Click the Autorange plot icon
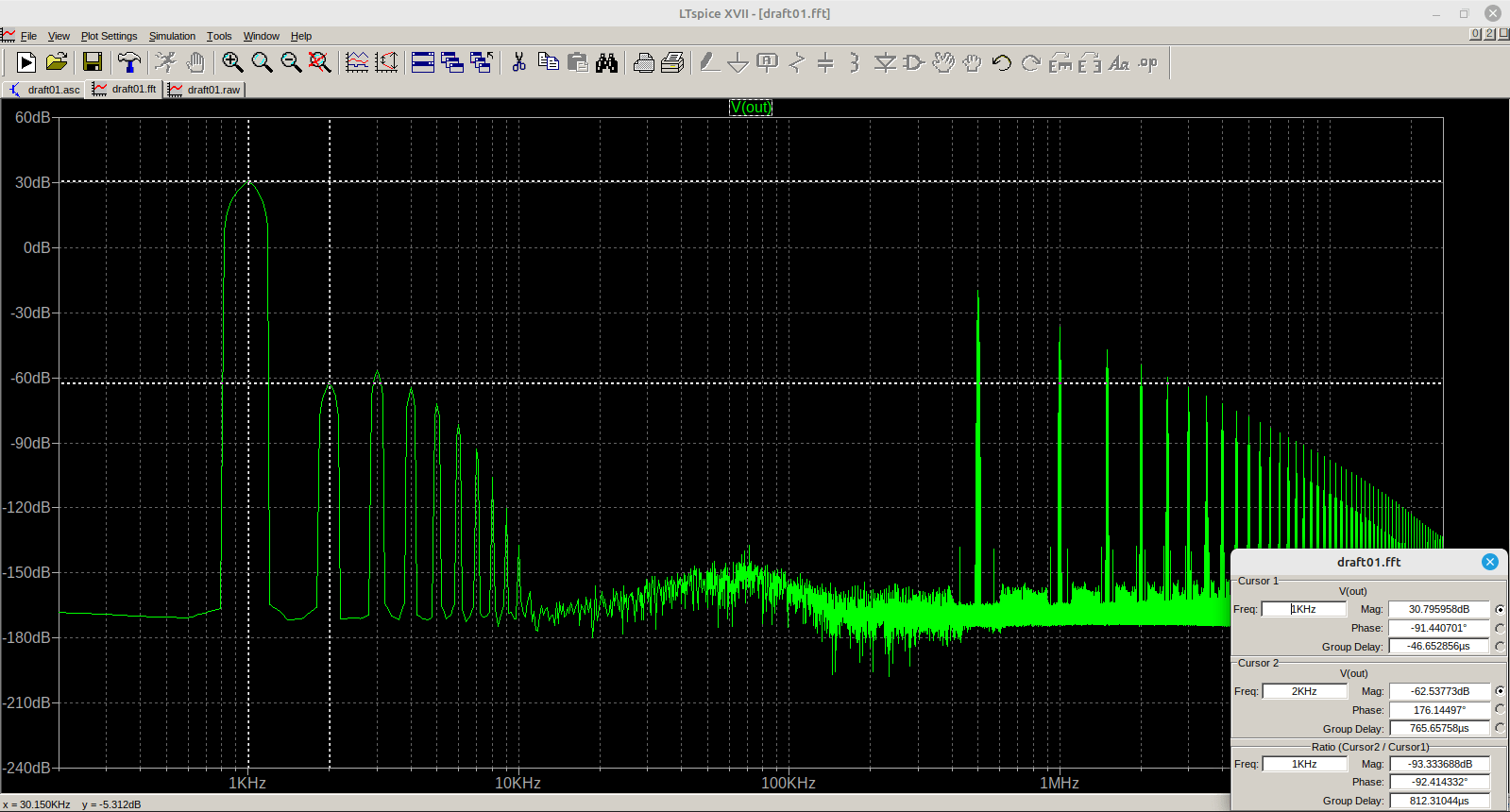1510x812 pixels. coord(357,62)
